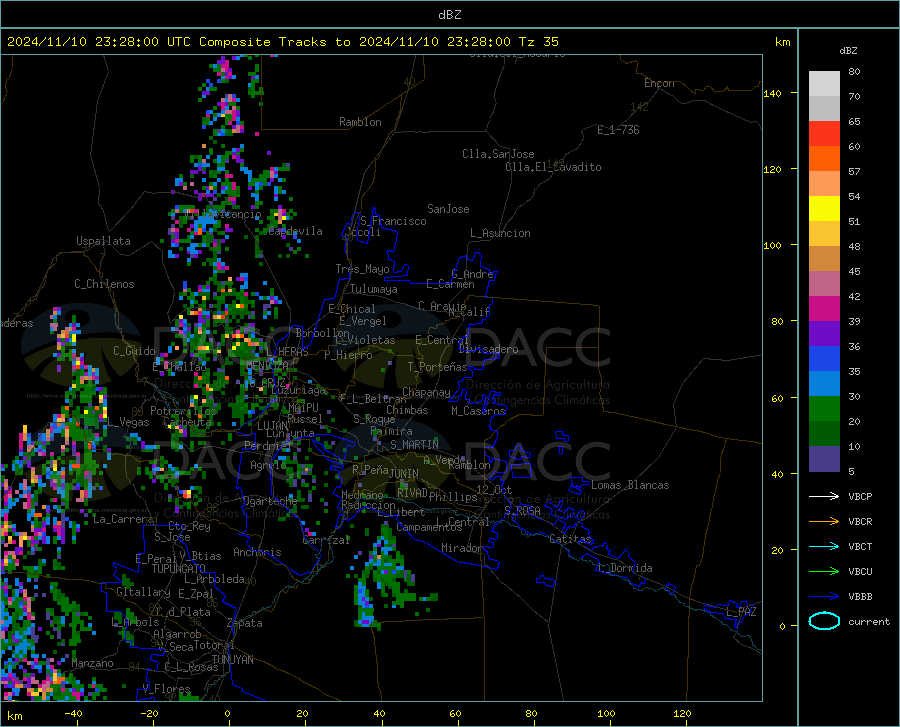Select the bright green swatch below the 30 dBZ mark
The image size is (900, 727).
tap(824, 409)
